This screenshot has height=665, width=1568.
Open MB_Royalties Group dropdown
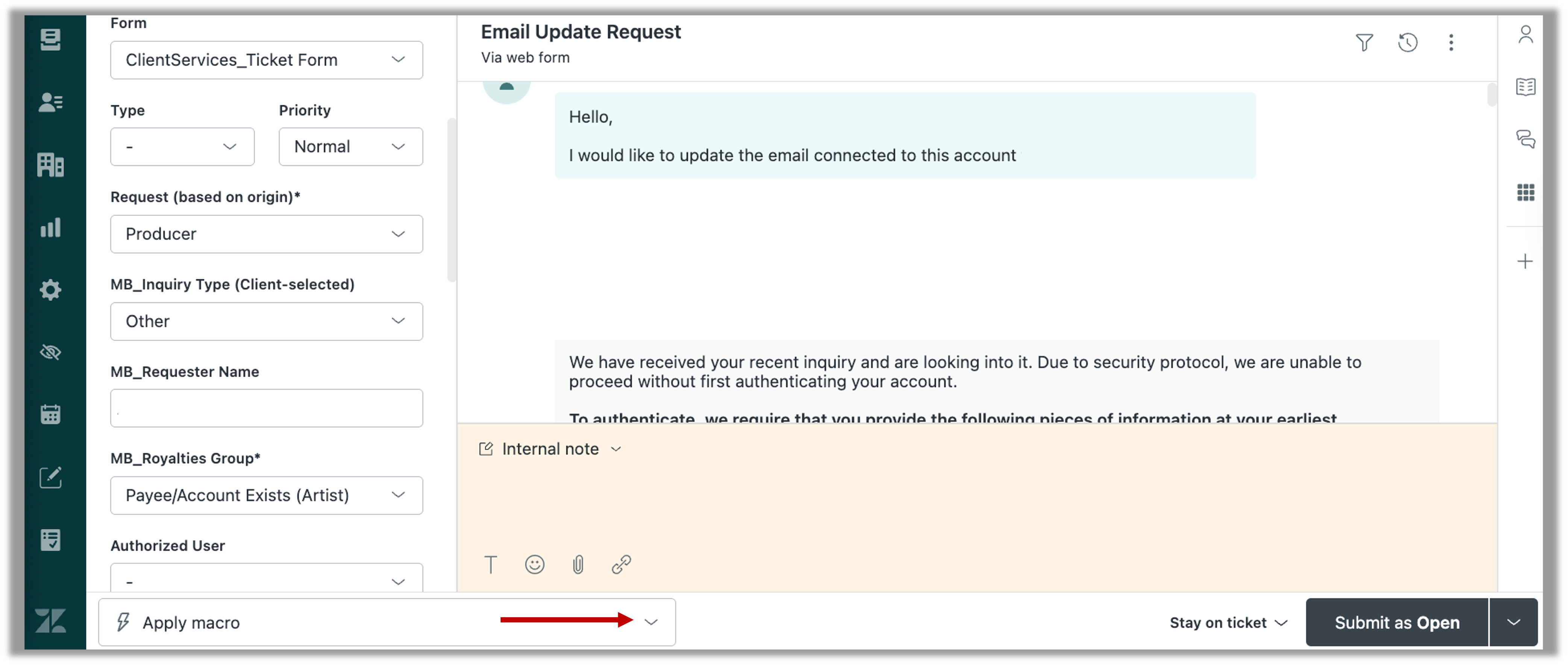267,495
